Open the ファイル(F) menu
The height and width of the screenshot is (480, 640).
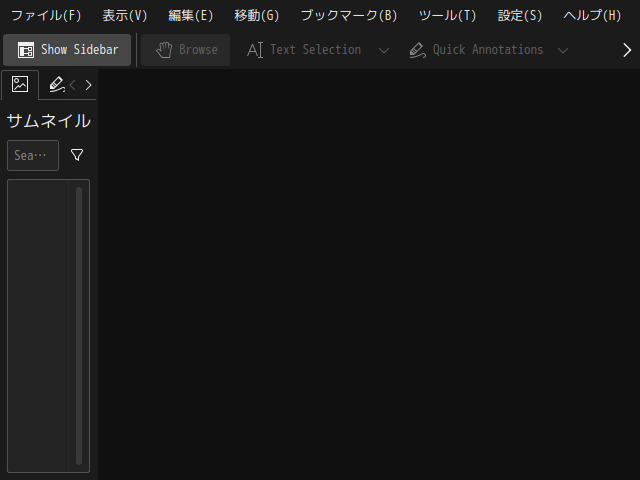[46, 16]
